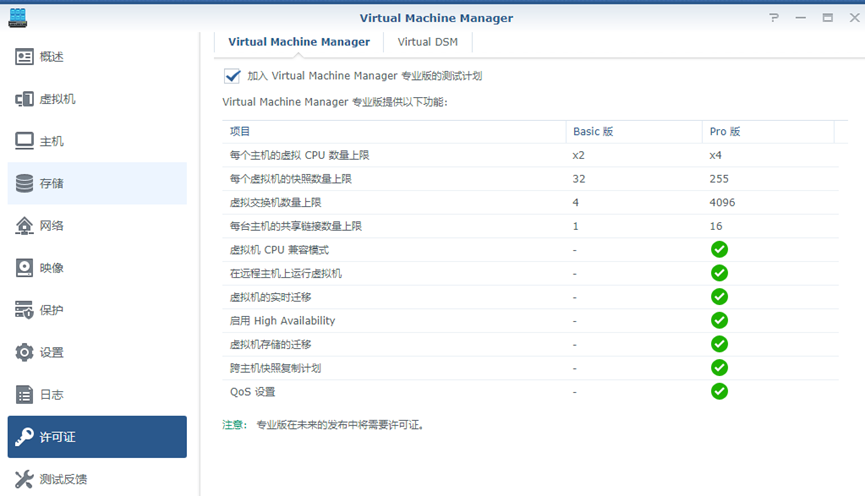Uncheck the 加入 Virtual Machine Manager 专业版 beta checkbox
The width and height of the screenshot is (865, 496).
click(232, 76)
